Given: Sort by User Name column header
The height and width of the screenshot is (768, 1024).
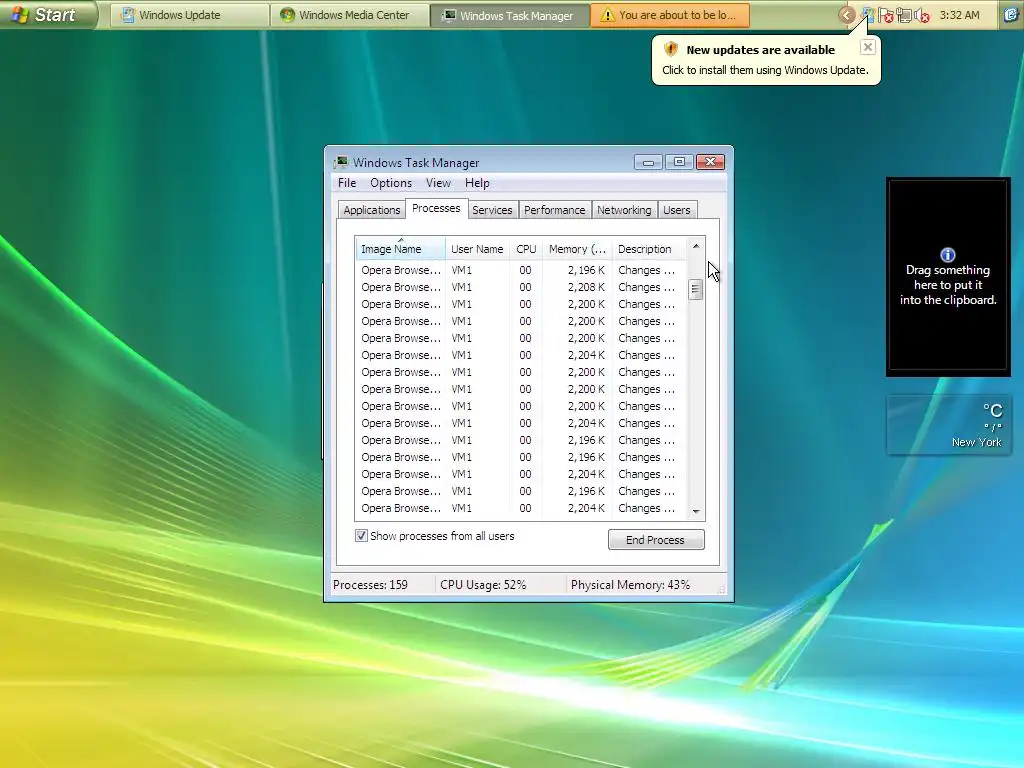Looking at the screenshot, I should coord(477,249).
